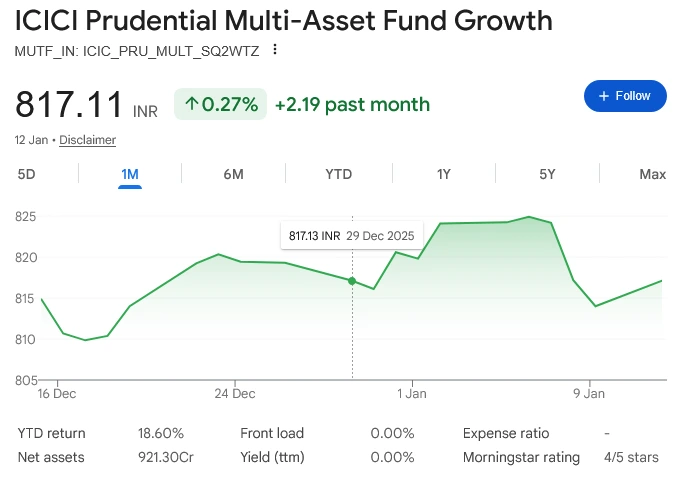Show the Max chart range
This screenshot has height=492, width=685.
click(x=652, y=174)
